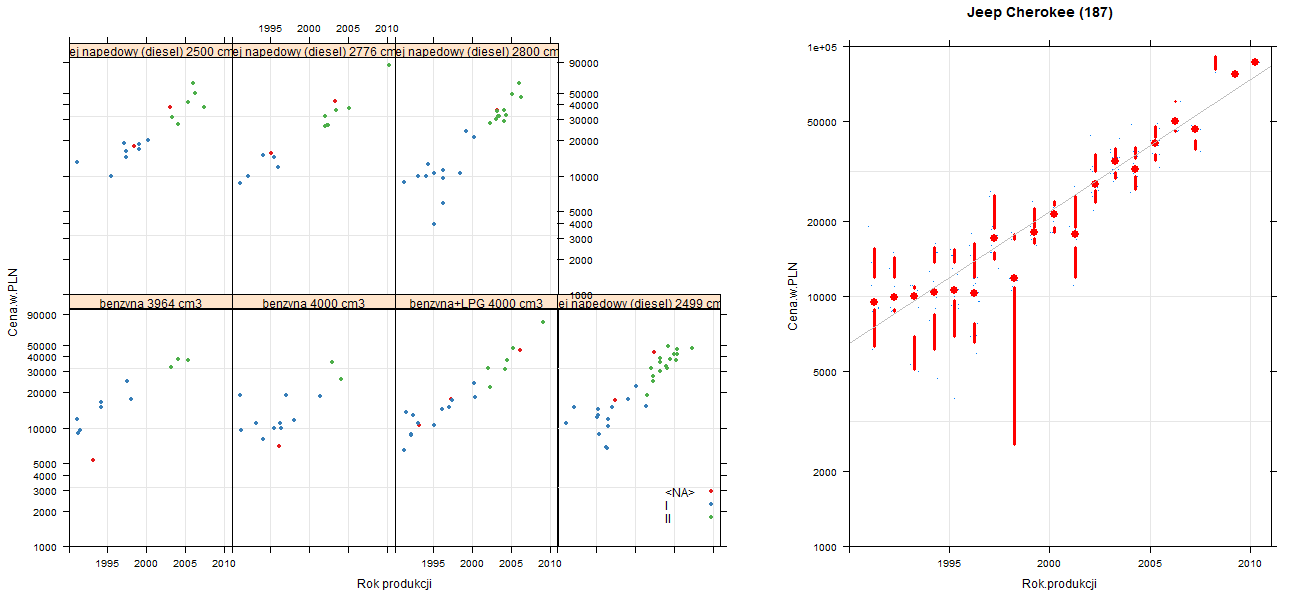The width and height of the screenshot is (1300, 600).
Task: Click the "2010" tick above the left lattice
Action: [387, 28]
